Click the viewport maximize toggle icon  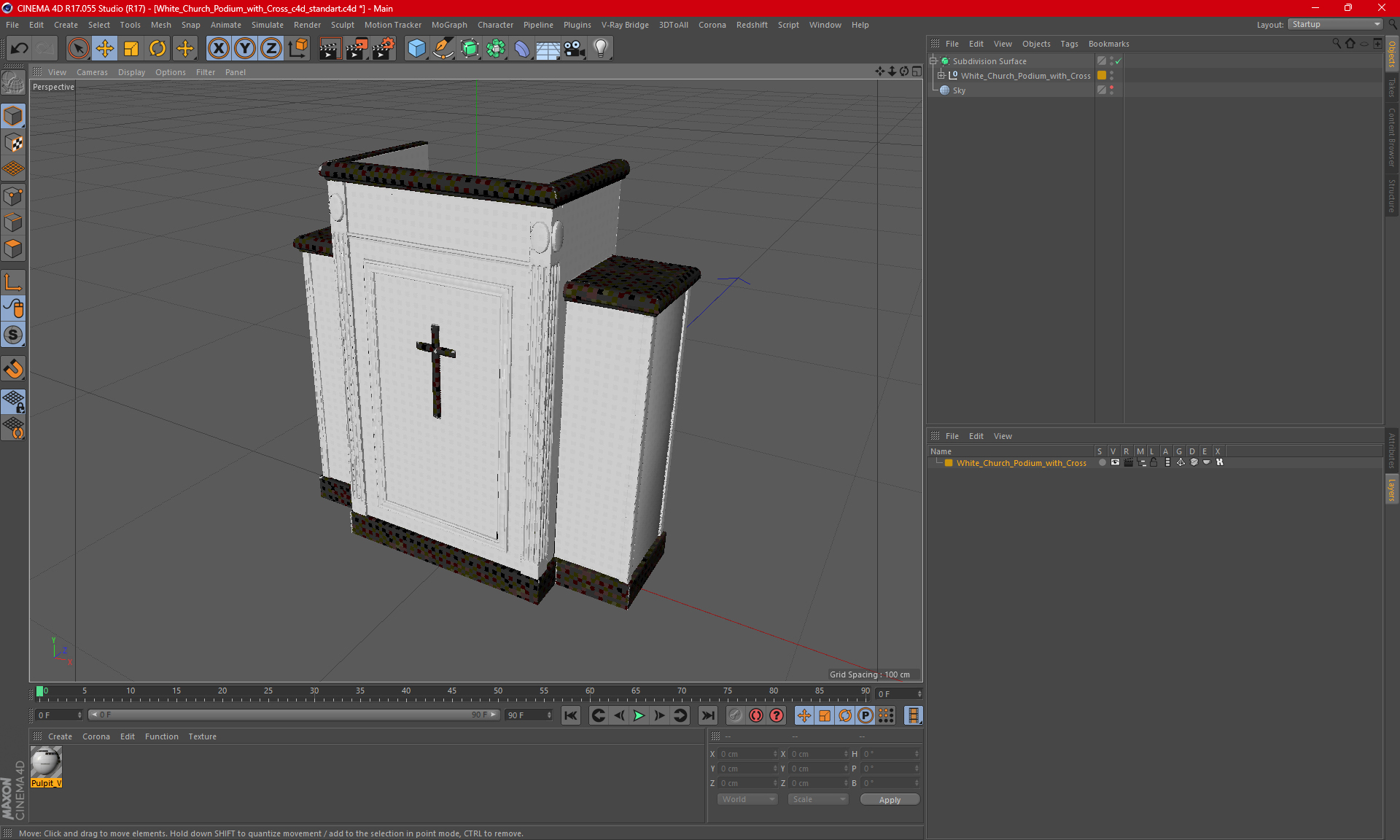pyautogui.click(x=917, y=71)
